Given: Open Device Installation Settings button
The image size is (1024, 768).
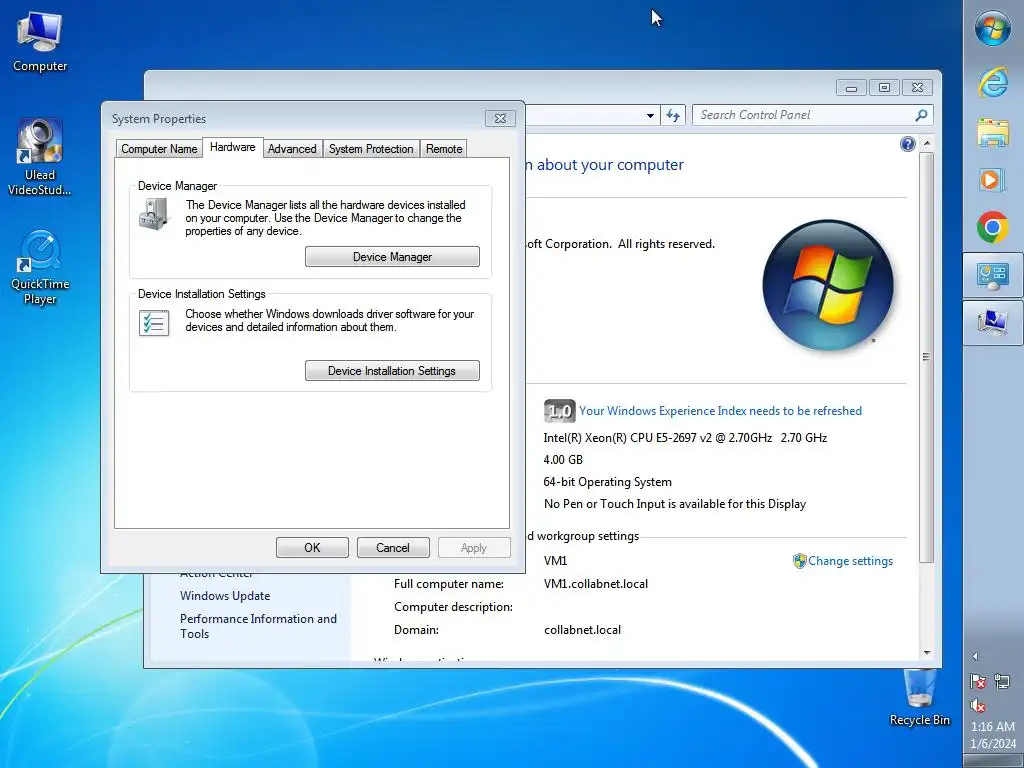Looking at the screenshot, I should [x=392, y=371].
